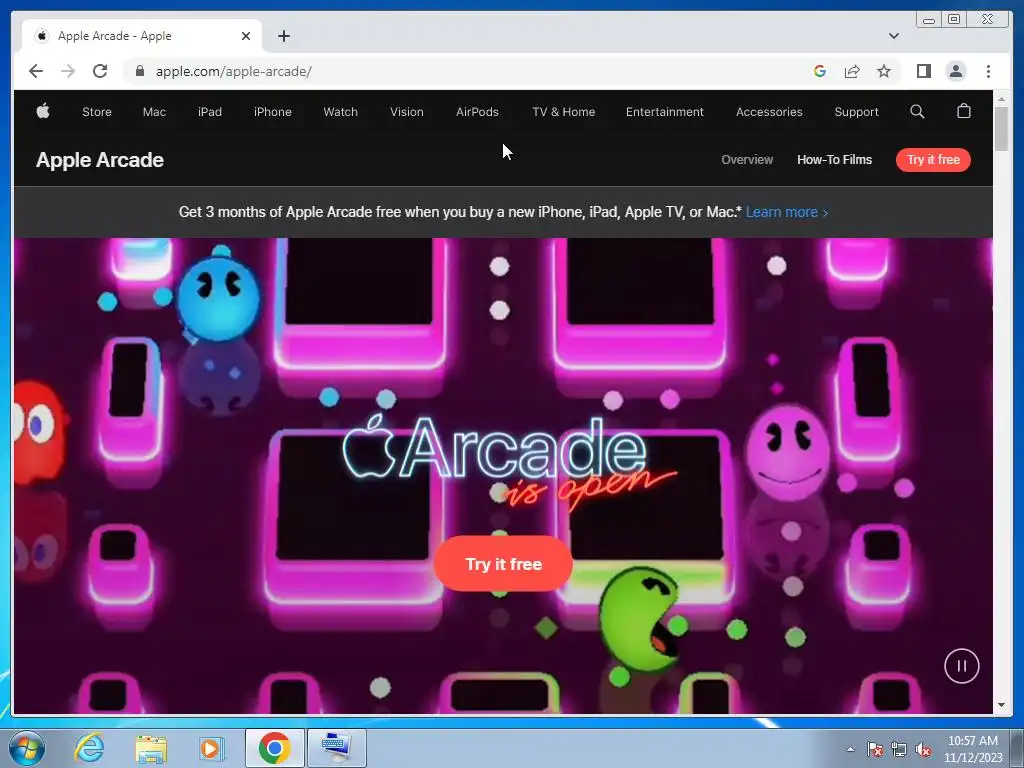Open the TV & Home menu

coord(564,112)
